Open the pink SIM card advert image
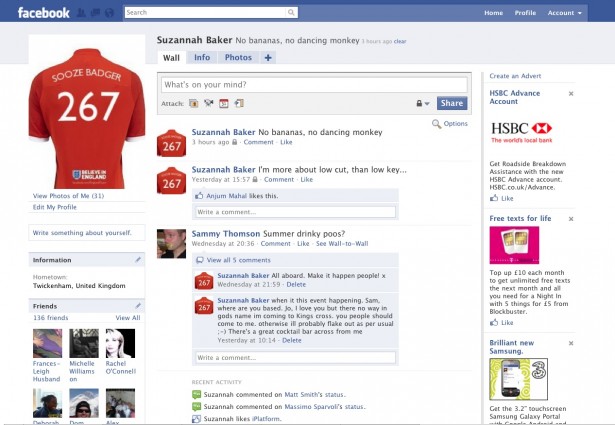This screenshot has height=425, width=615. pyautogui.click(x=514, y=245)
